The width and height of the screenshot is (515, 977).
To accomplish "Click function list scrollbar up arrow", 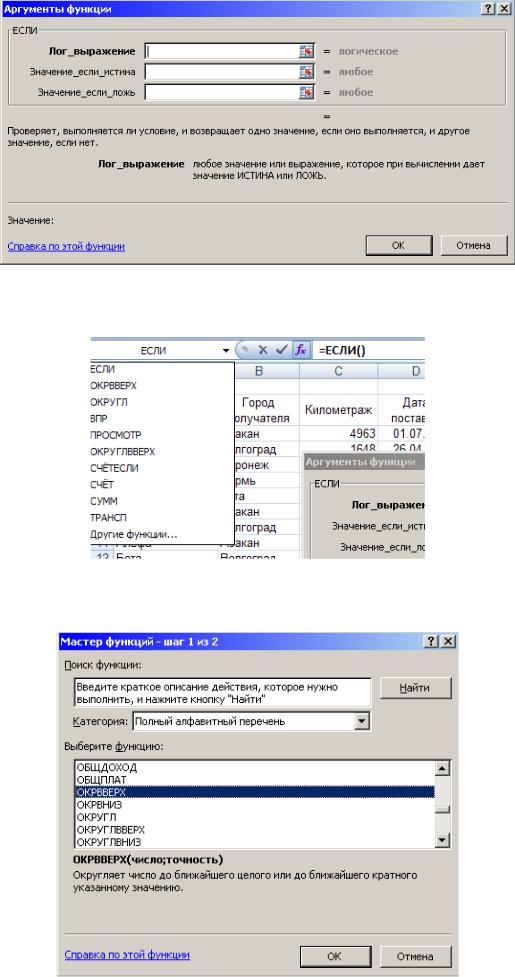I will click(443, 769).
